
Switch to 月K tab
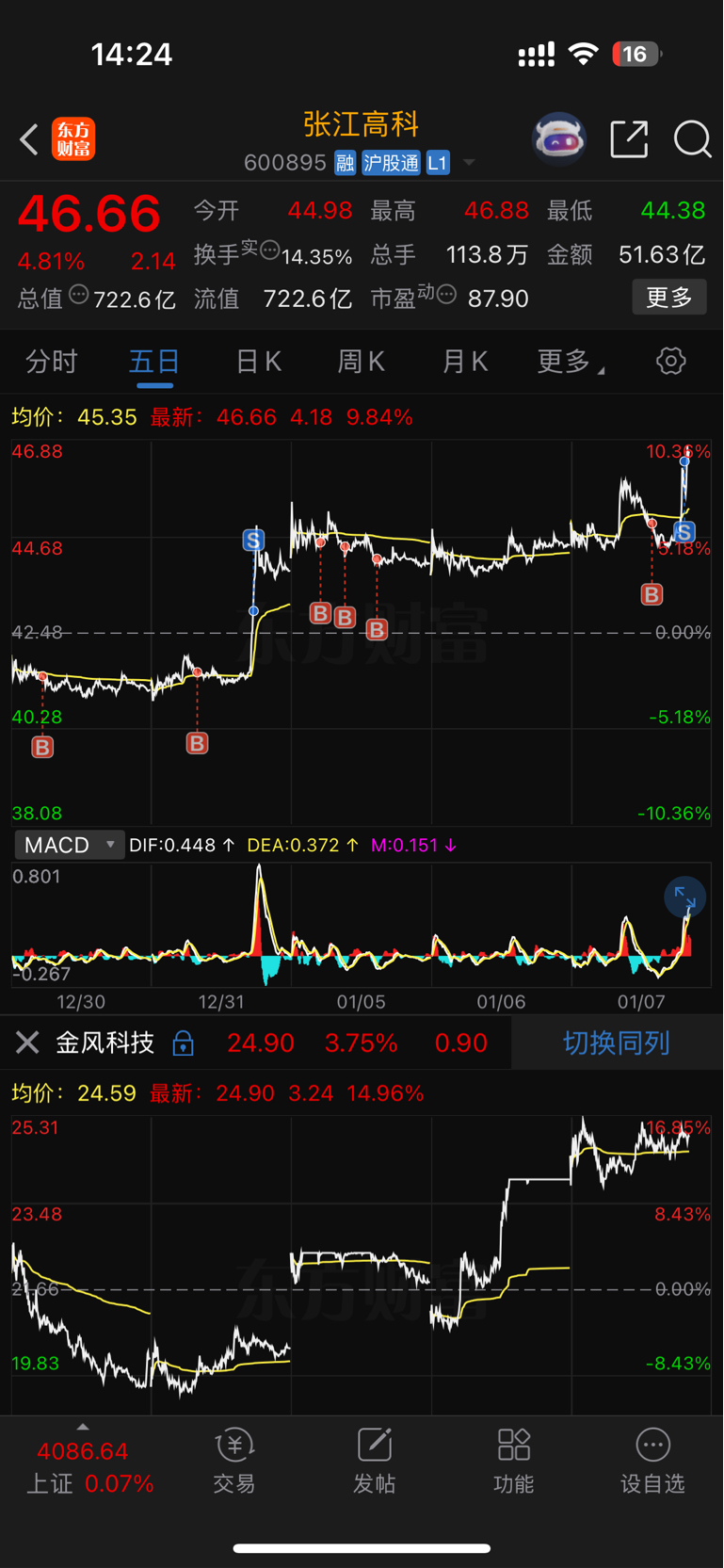pos(464,362)
